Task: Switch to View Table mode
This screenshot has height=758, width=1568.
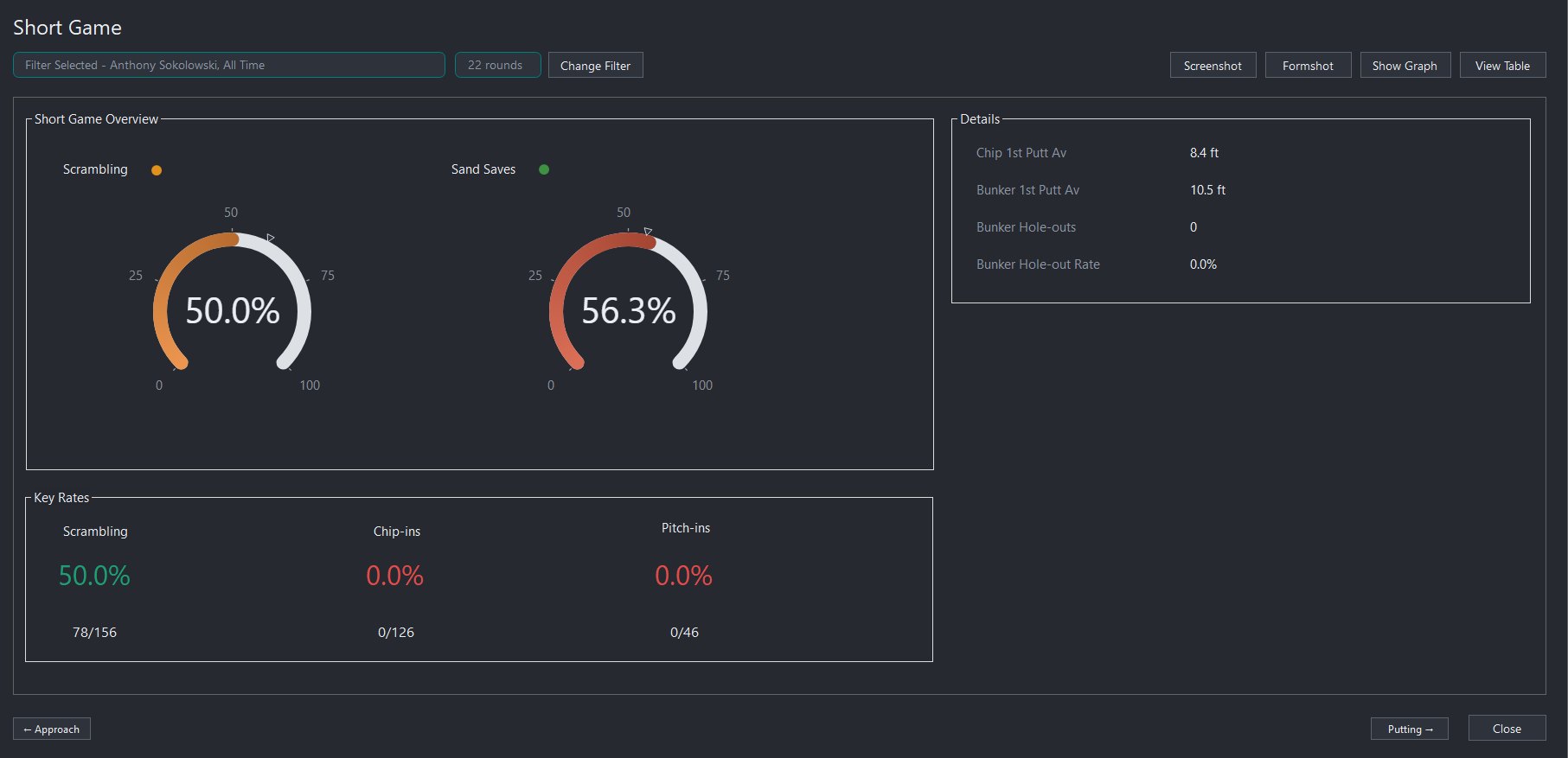Action: pos(1502,66)
